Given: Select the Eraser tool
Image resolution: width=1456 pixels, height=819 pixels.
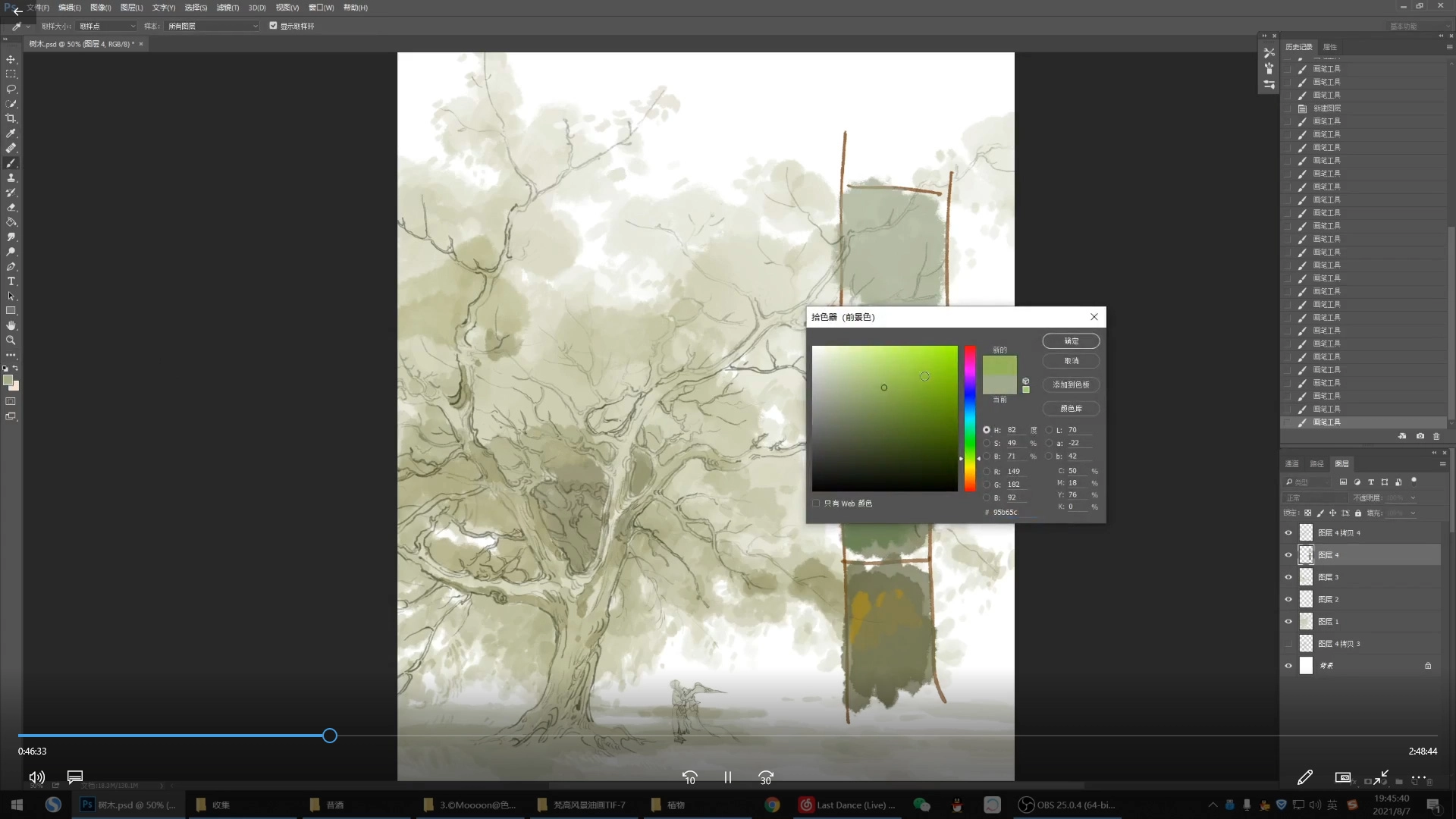Looking at the screenshot, I should 11,207.
